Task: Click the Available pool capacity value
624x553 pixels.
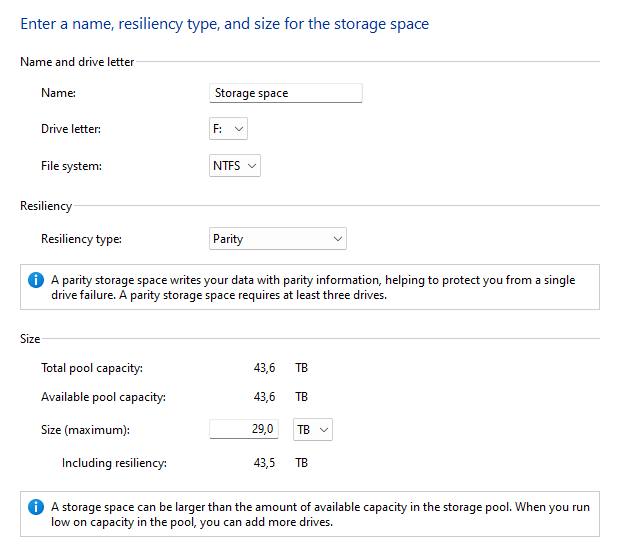Action: click(x=264, y=397)
